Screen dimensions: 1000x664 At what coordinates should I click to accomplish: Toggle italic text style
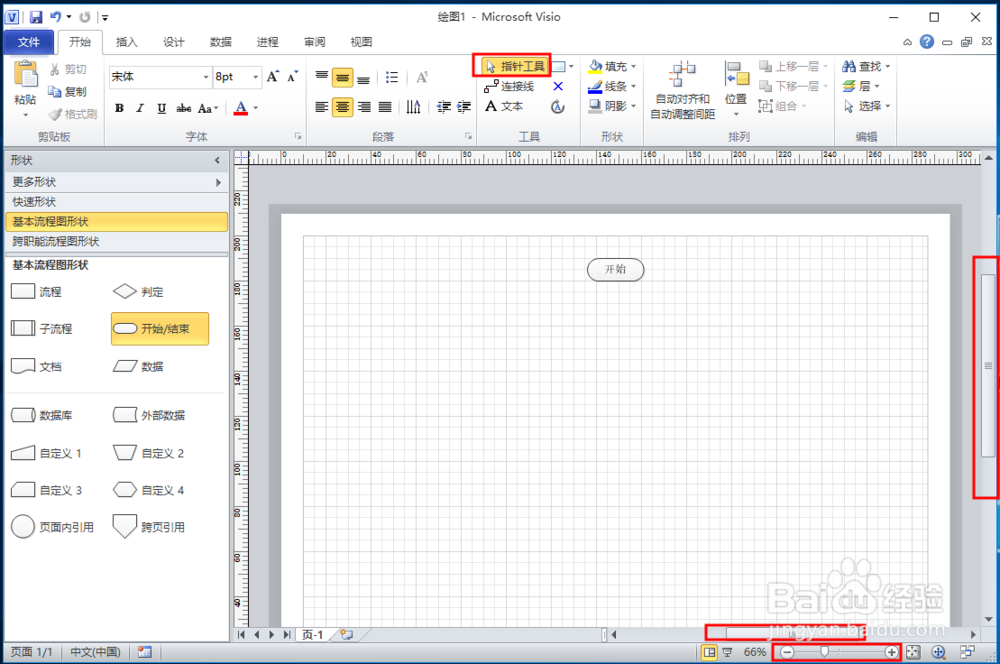point(140,108)
